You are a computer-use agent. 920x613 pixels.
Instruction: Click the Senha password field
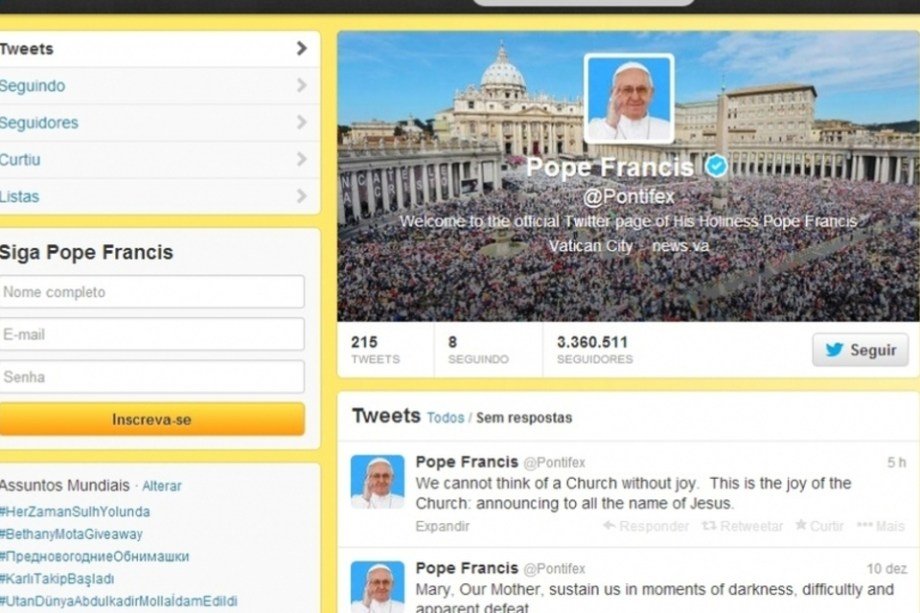pyautogui.click(x=152, y=377)
